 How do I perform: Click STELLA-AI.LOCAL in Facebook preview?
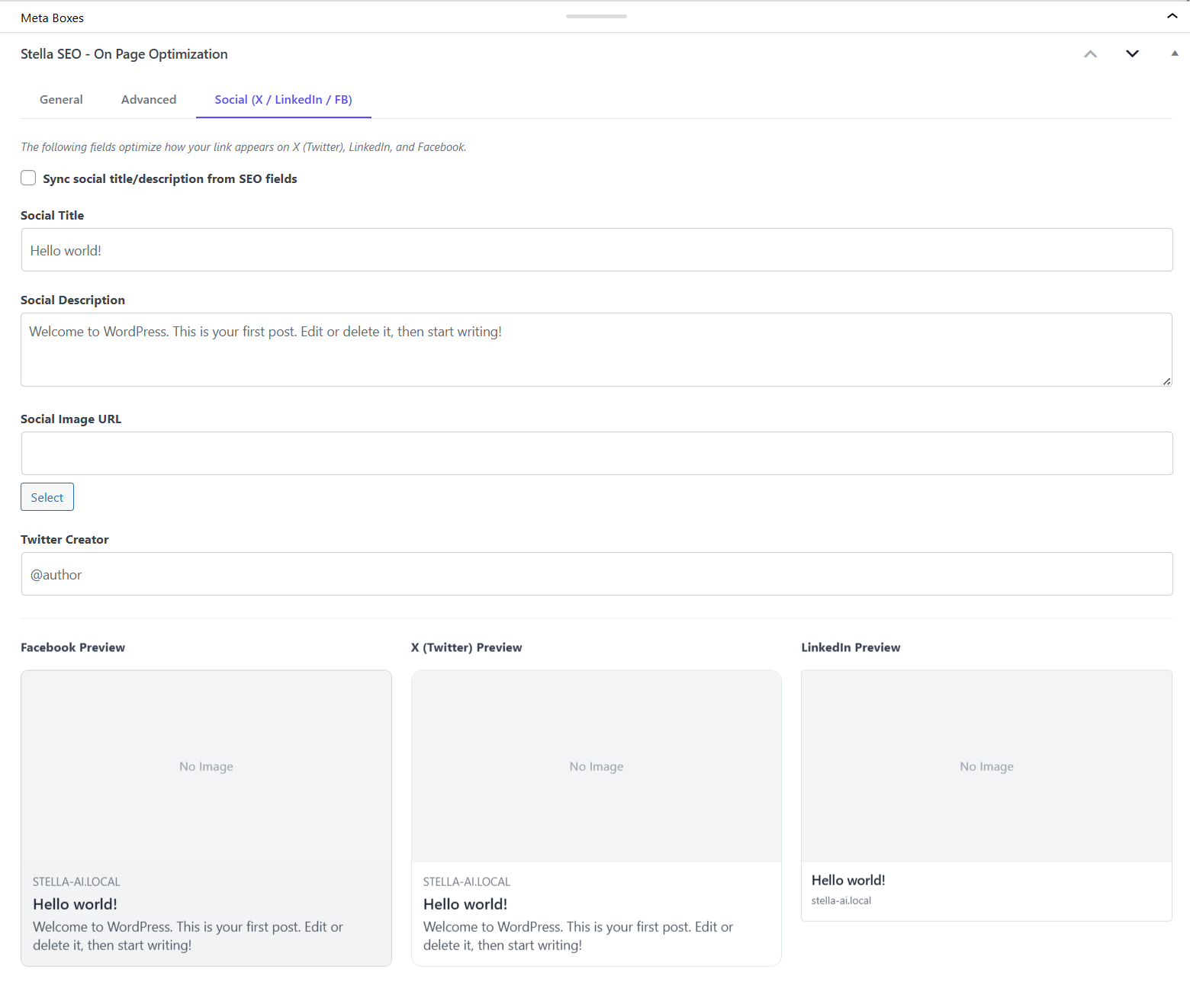click(76, 881)
